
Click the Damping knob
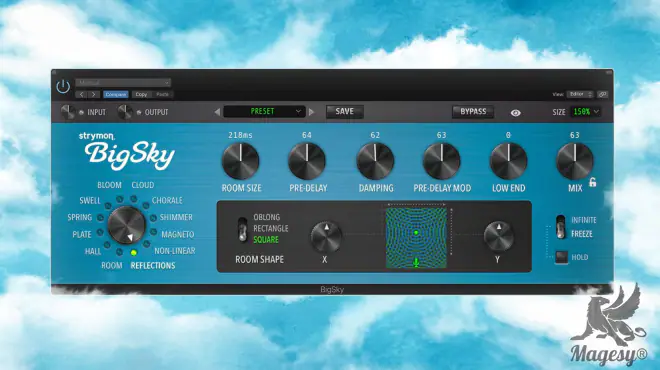point(375,161)
